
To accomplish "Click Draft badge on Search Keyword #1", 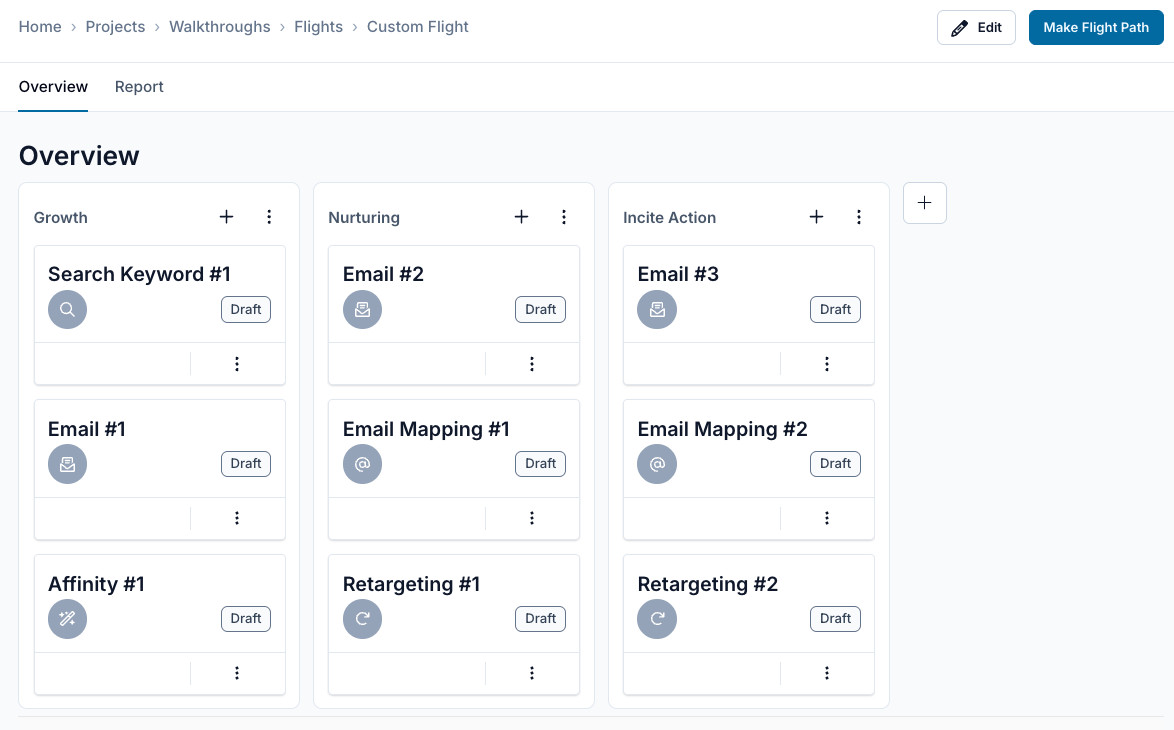I will [x=246, y=309].
